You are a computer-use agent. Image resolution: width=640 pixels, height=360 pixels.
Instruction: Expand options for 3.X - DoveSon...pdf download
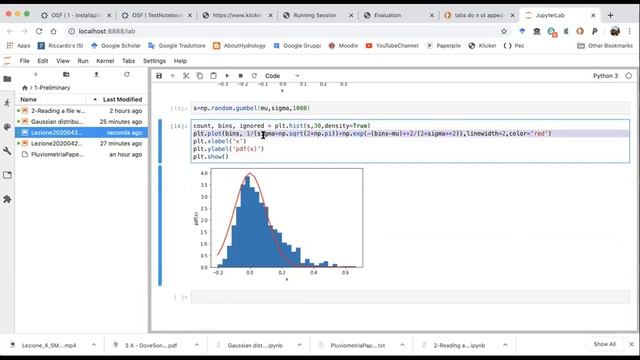tap(196, 345)
